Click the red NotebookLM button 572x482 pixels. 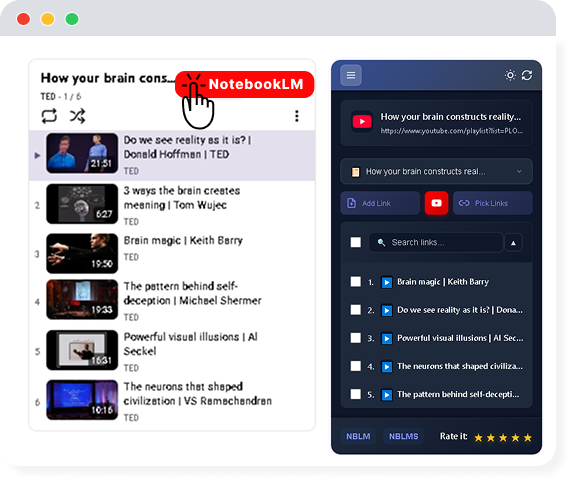pos(244,84)
